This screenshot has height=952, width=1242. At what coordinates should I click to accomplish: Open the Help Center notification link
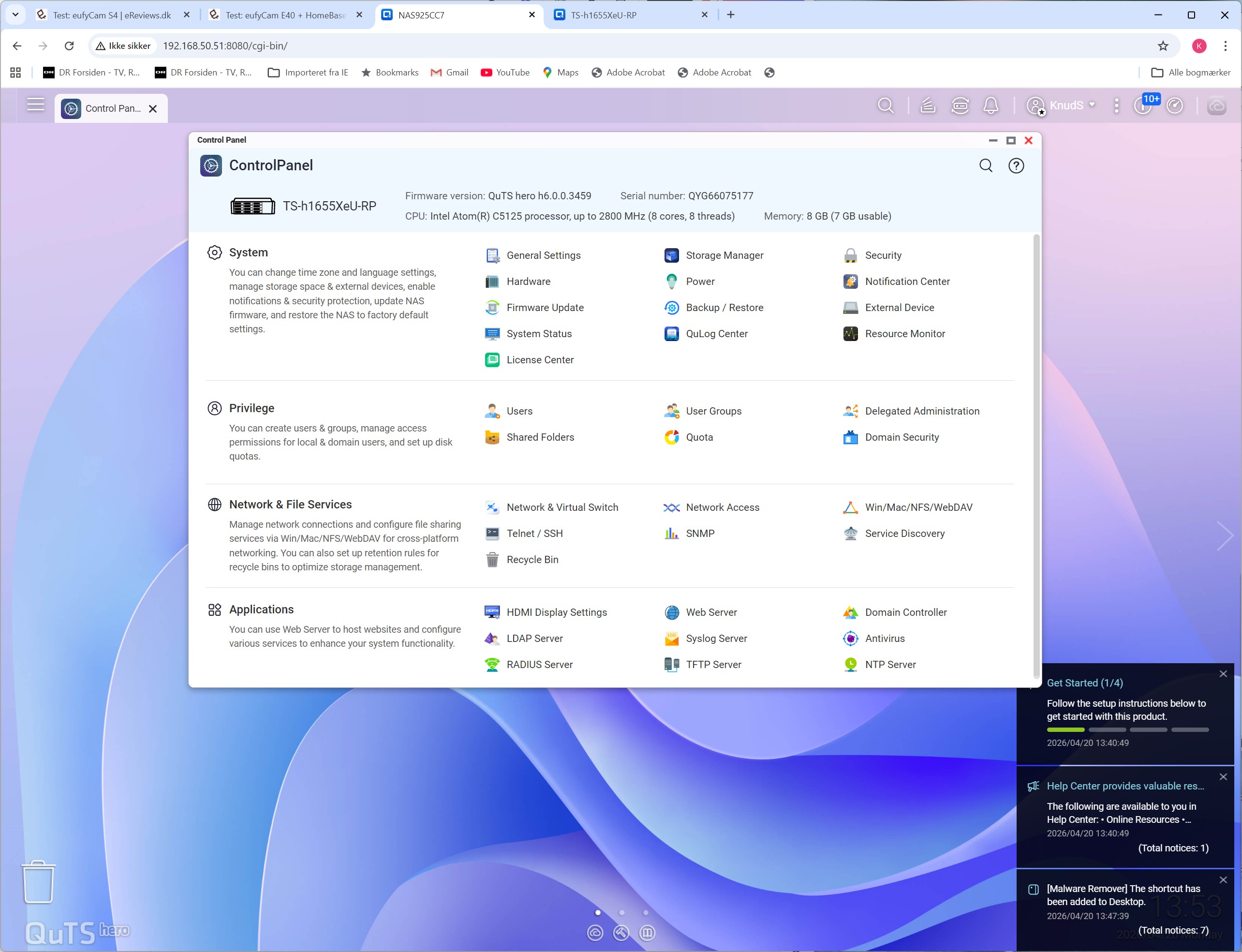[x=1125, y=786]
